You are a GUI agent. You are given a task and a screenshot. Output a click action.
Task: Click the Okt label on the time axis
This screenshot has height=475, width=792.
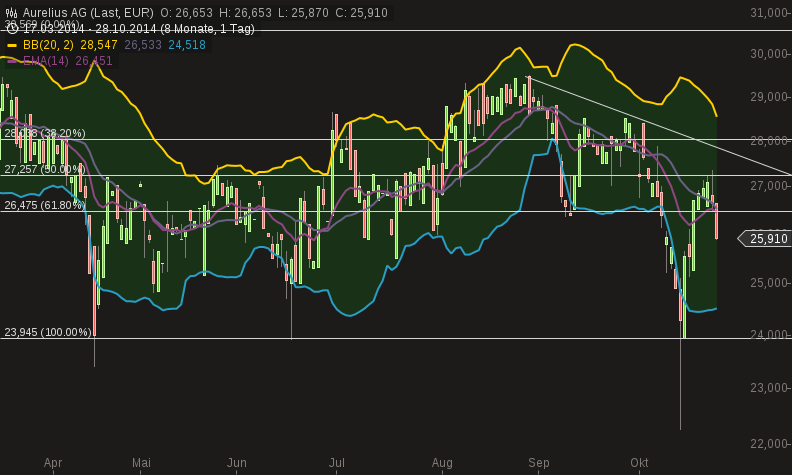(639, 462)
